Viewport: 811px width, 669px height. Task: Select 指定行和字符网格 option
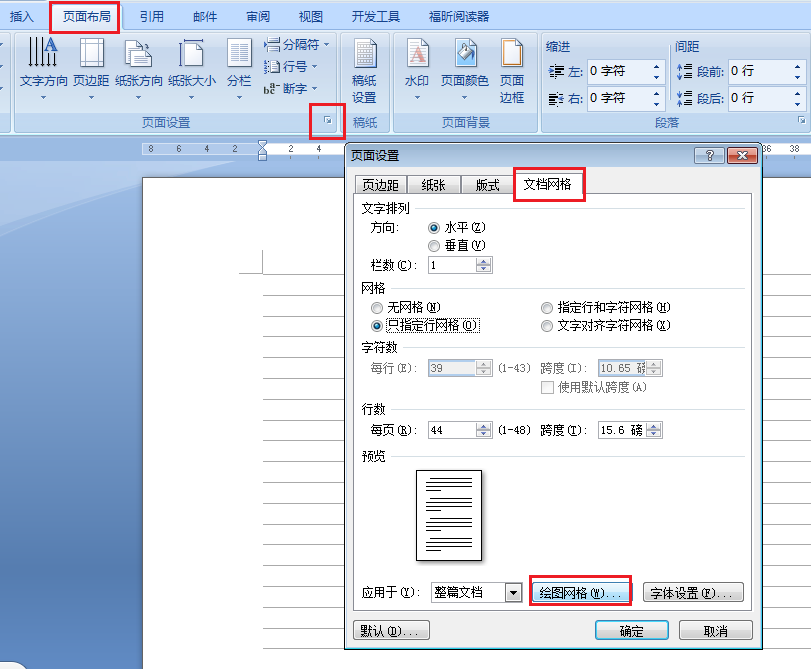point(548,308)
